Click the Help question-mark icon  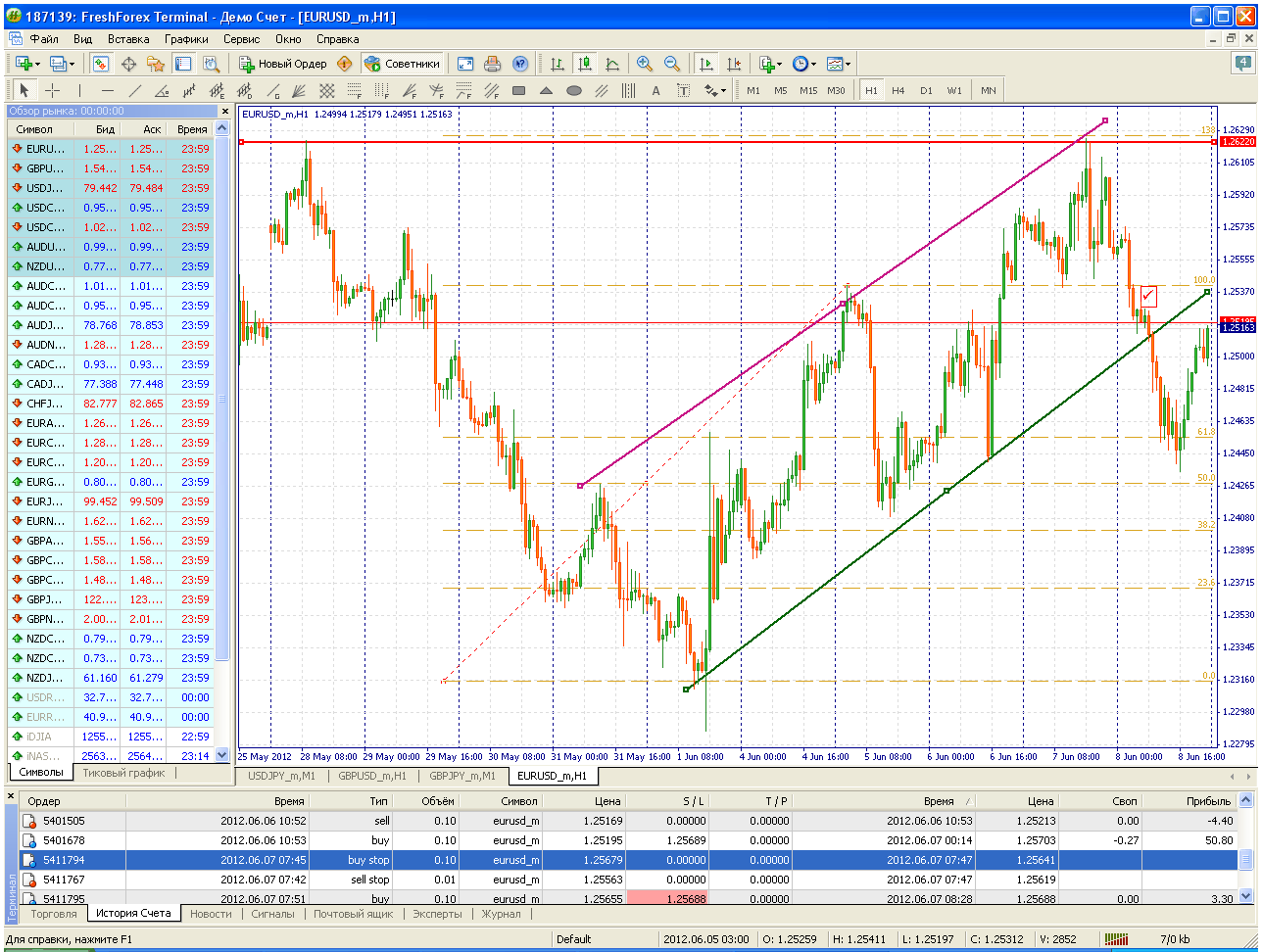pos(520,64)
